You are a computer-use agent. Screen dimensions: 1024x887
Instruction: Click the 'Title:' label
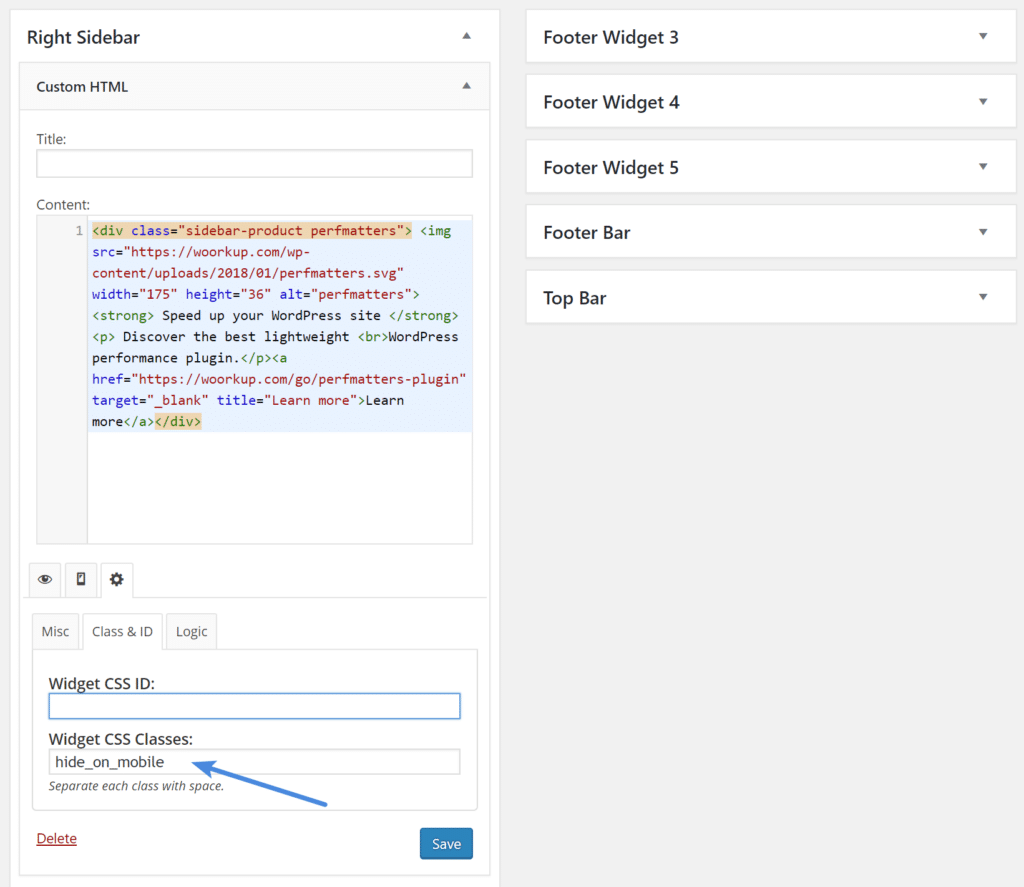(x=52, y=139)
